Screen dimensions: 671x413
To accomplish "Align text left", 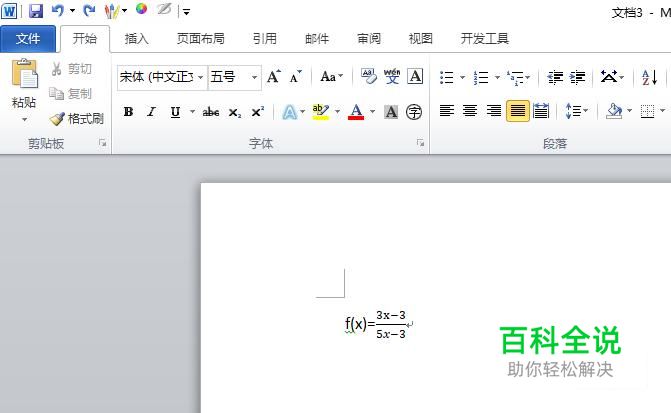I will [x=447, y=111].
